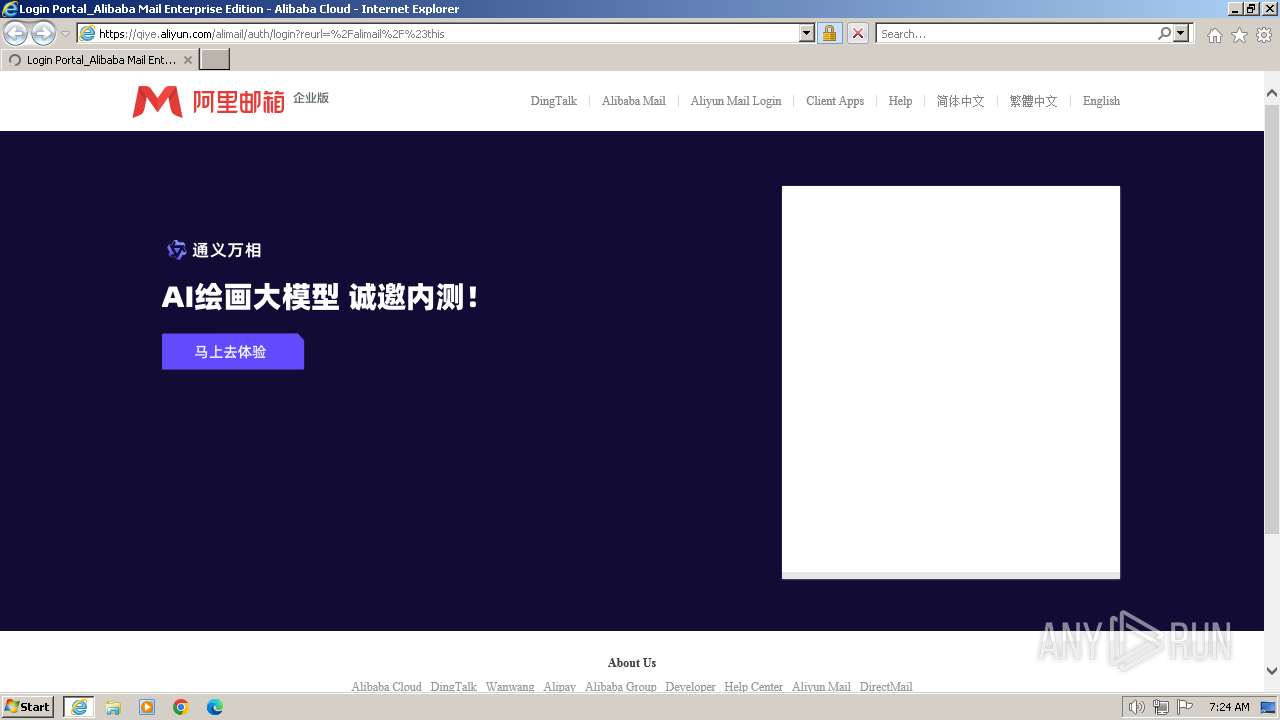Screen dimensions: 1280x720
Task: Click the About Us footer heading
Action: (632, 663)
